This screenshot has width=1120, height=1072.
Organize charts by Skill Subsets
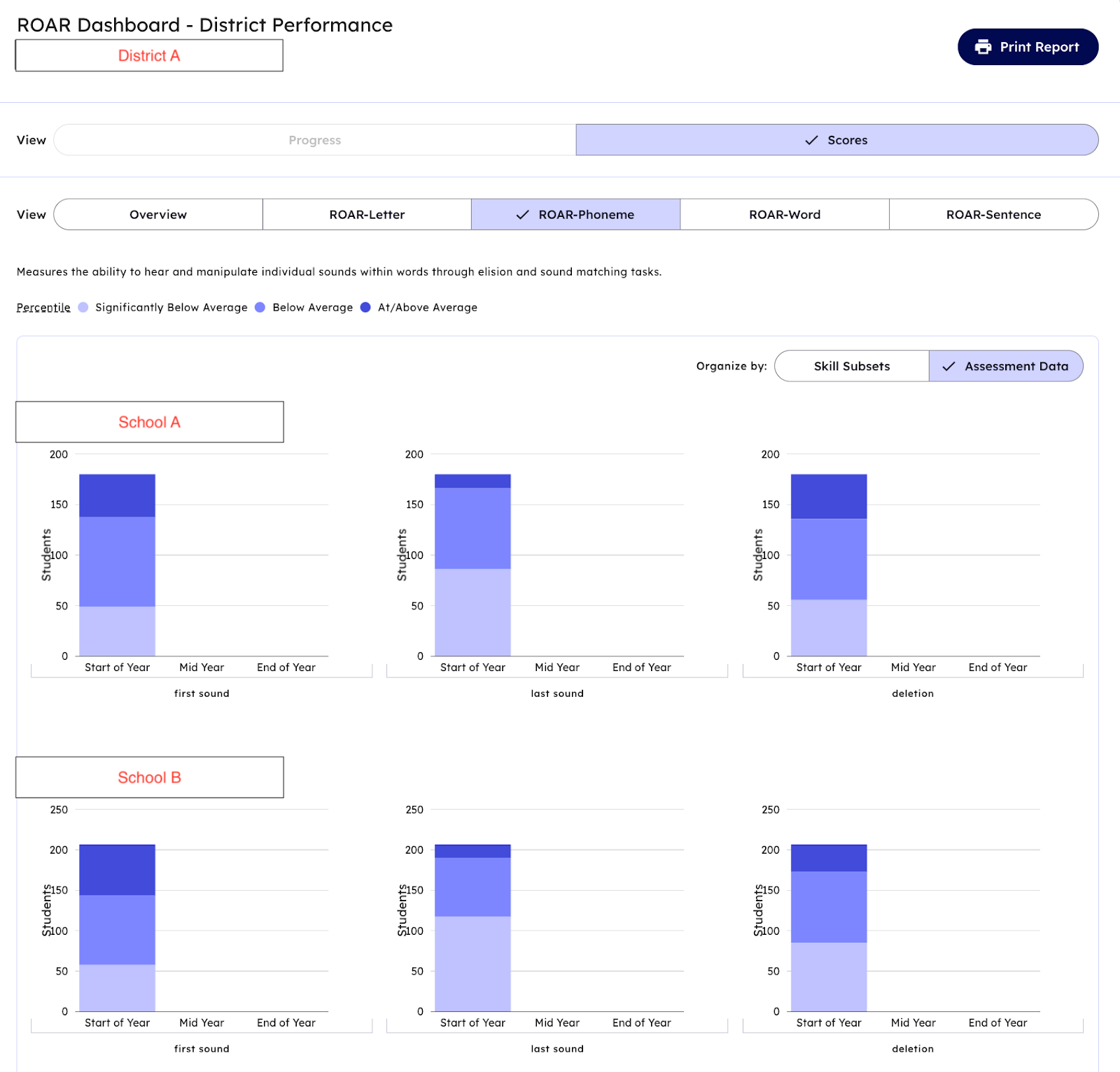[x=851, y=367]
